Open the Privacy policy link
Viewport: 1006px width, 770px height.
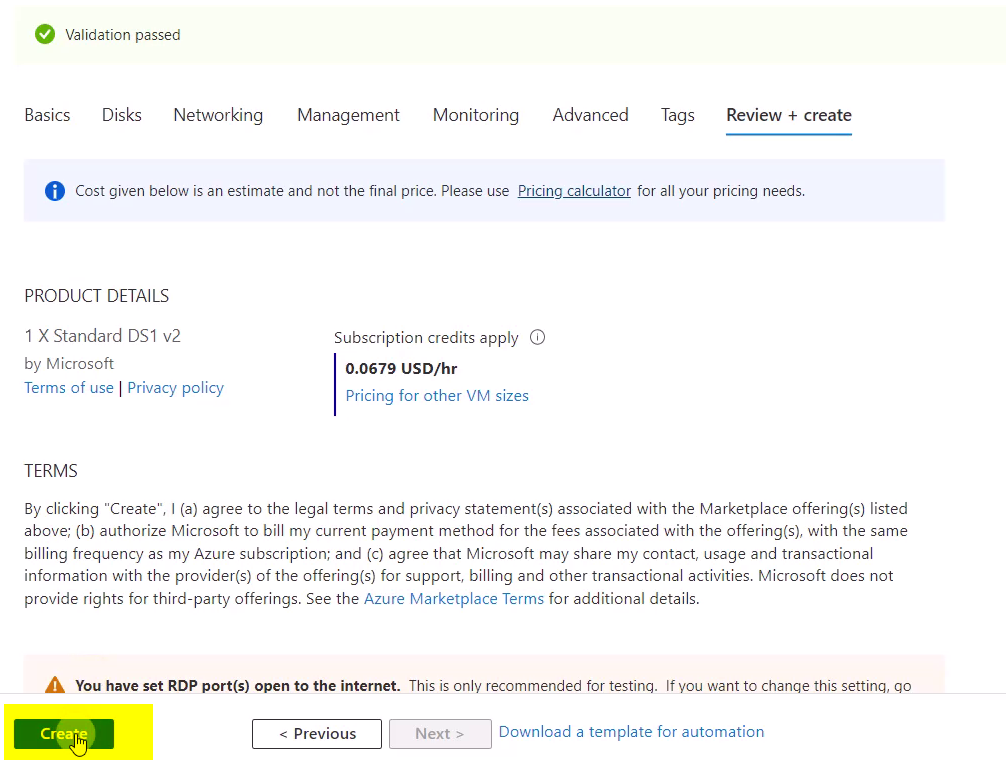175,388
